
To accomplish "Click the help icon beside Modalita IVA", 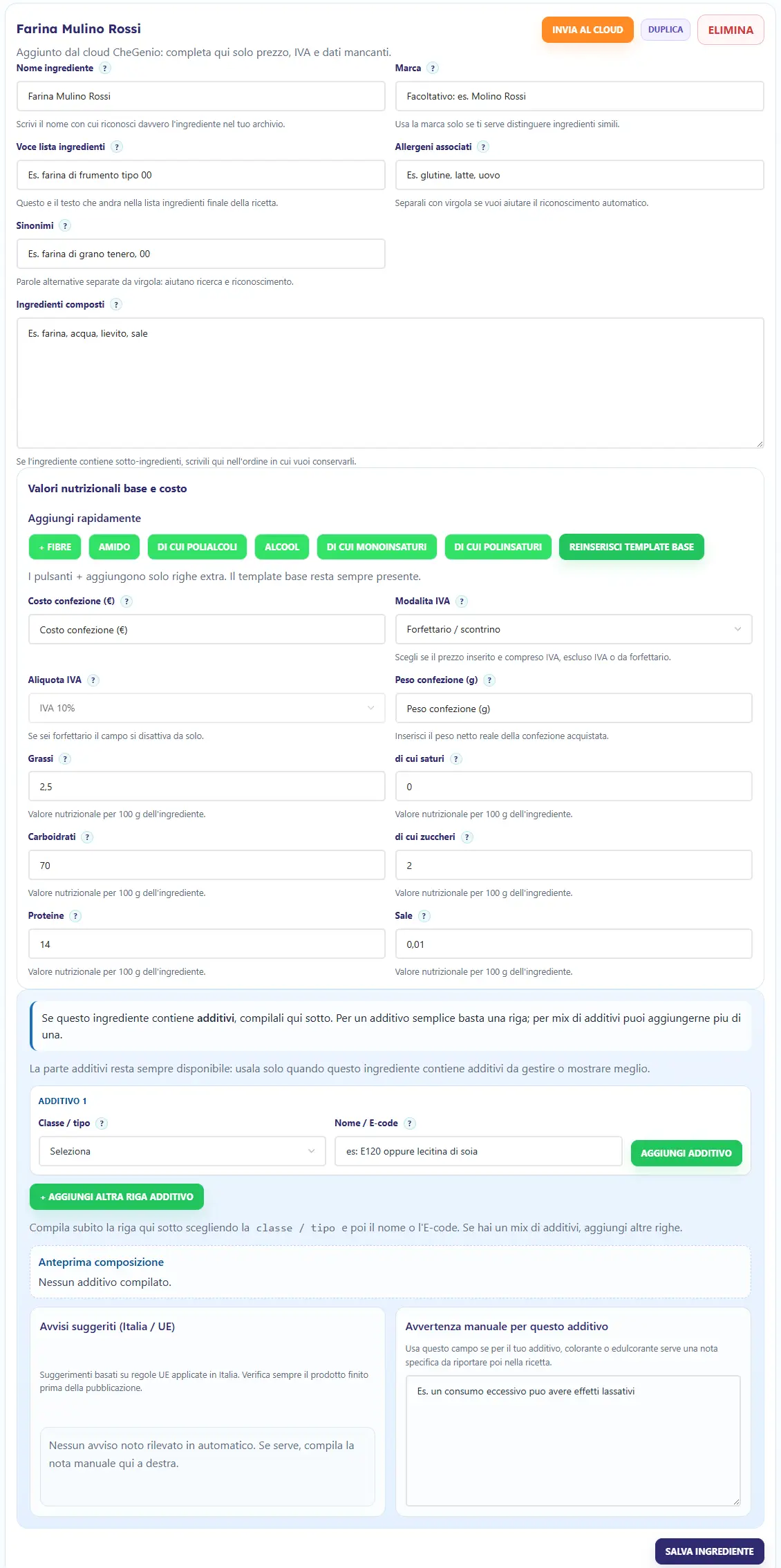I will [x=462, y=601].
